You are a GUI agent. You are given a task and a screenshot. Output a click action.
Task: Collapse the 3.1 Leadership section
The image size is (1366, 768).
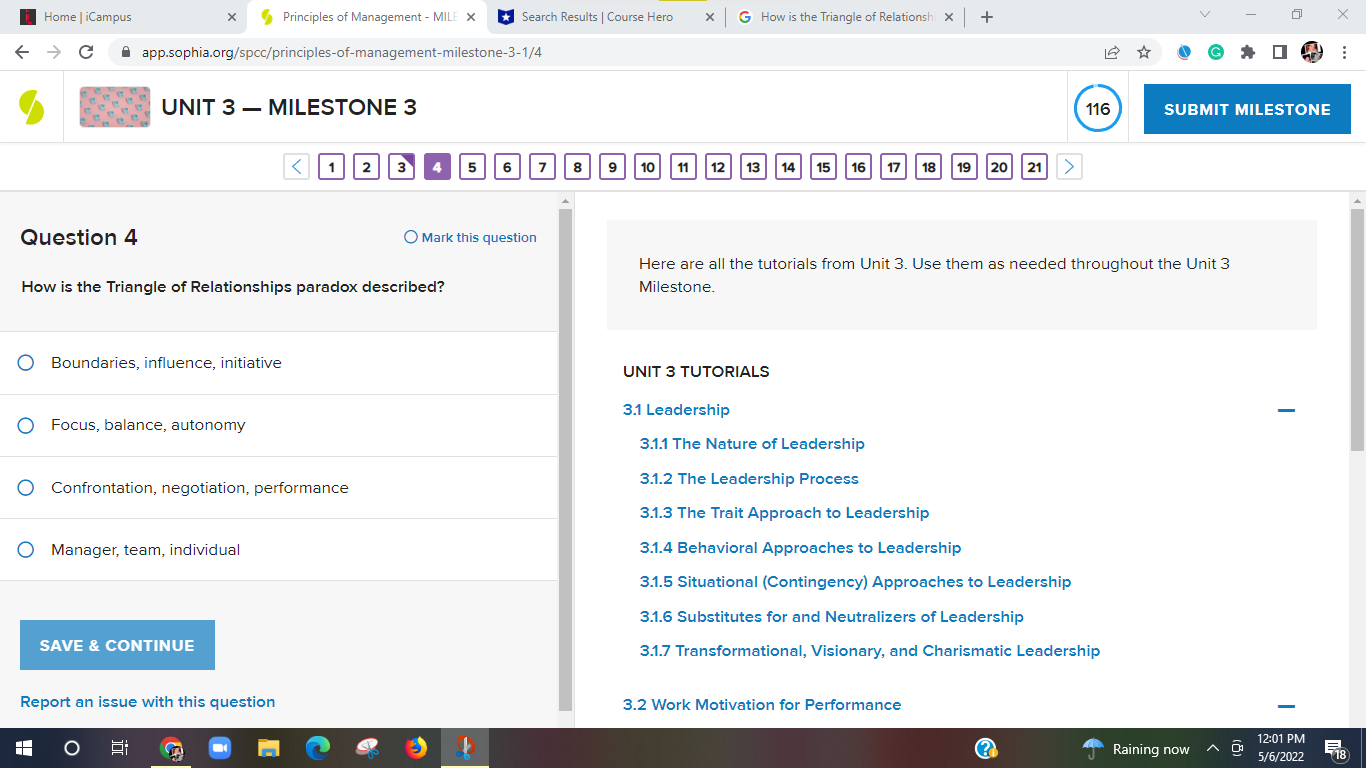1286,411
